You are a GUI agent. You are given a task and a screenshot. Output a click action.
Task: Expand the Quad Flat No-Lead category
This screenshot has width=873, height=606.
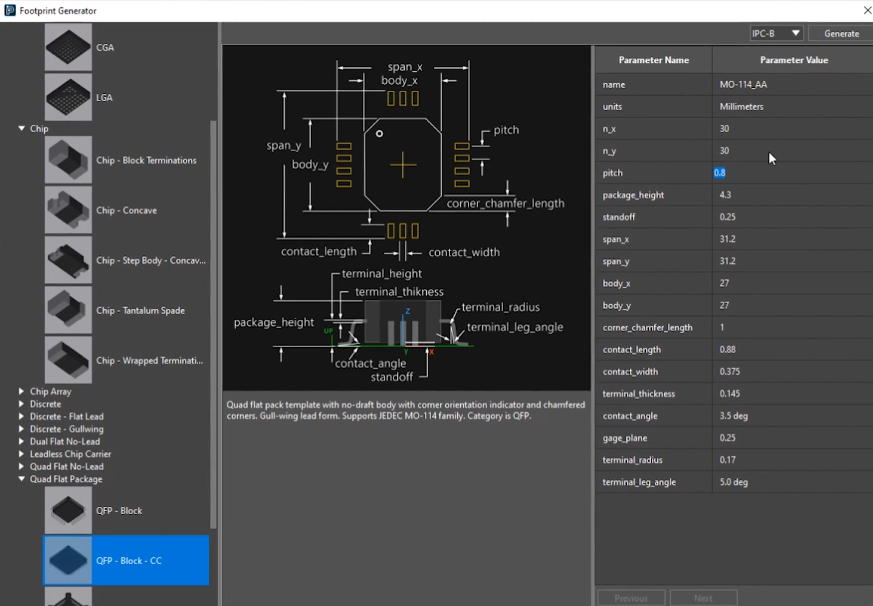pos(22,467)
